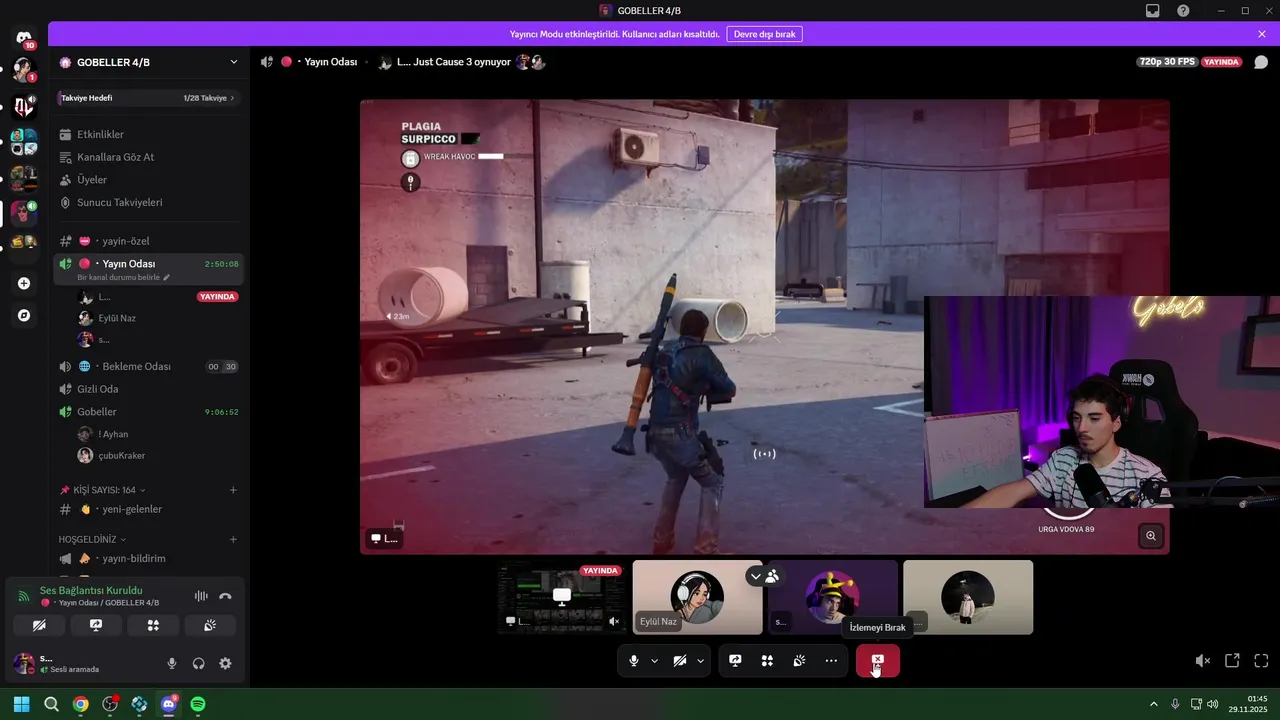
Task: Select the YAYINDA stream thumbnail tile
Action: pyautogui.click(x=562, y=597)
